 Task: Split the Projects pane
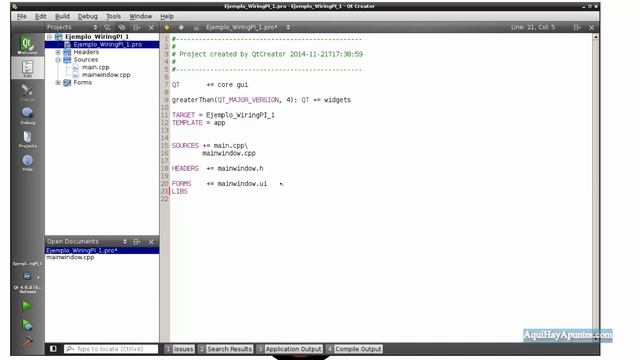[x=137, y=27]
